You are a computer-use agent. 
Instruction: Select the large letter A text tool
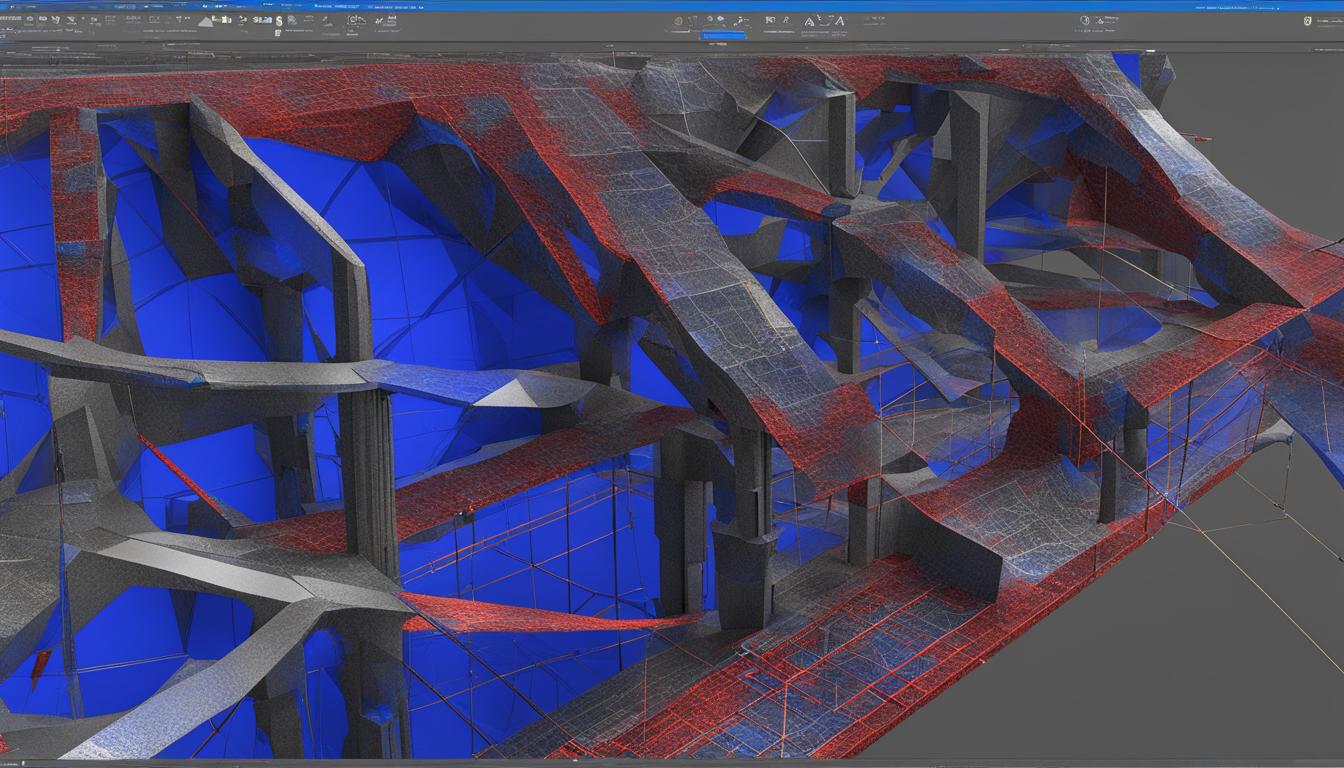coord(807,20)
